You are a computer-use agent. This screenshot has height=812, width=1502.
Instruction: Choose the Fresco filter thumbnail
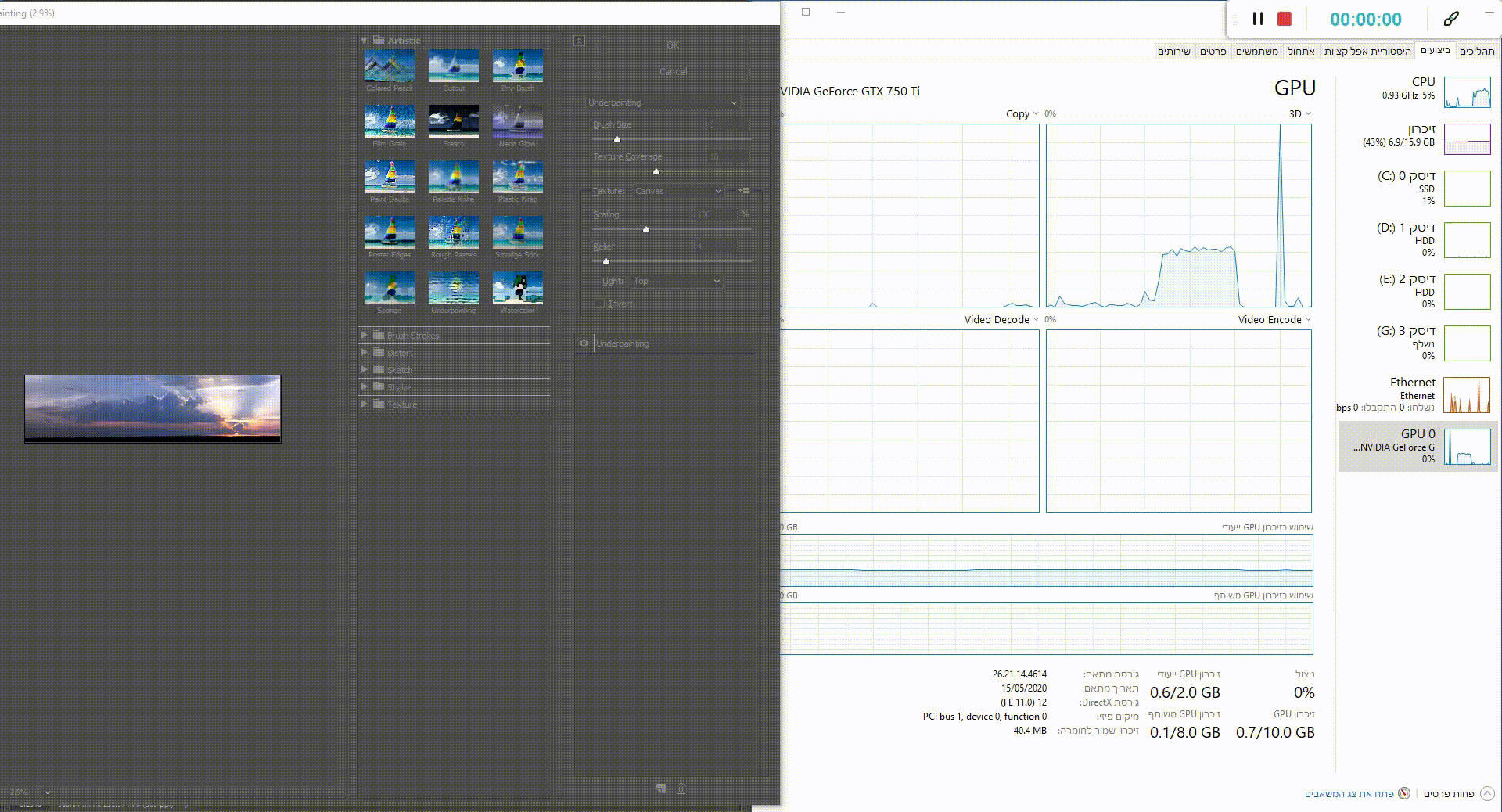(453, 121)
